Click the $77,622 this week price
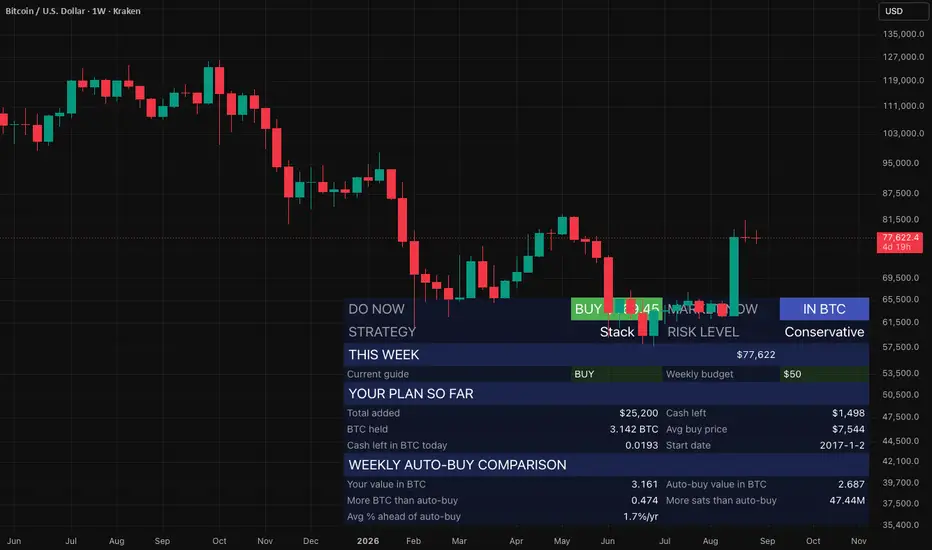 [756, 355]
